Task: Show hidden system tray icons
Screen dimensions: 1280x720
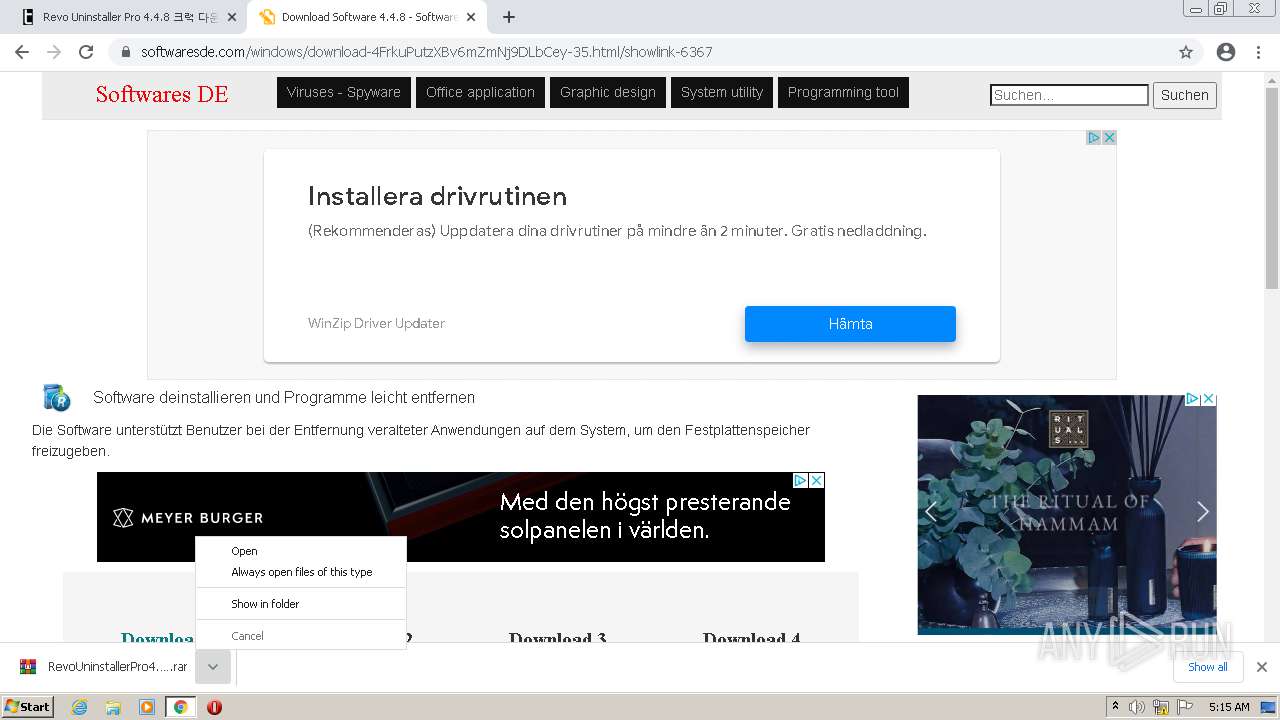Action: coord(1115,707)
